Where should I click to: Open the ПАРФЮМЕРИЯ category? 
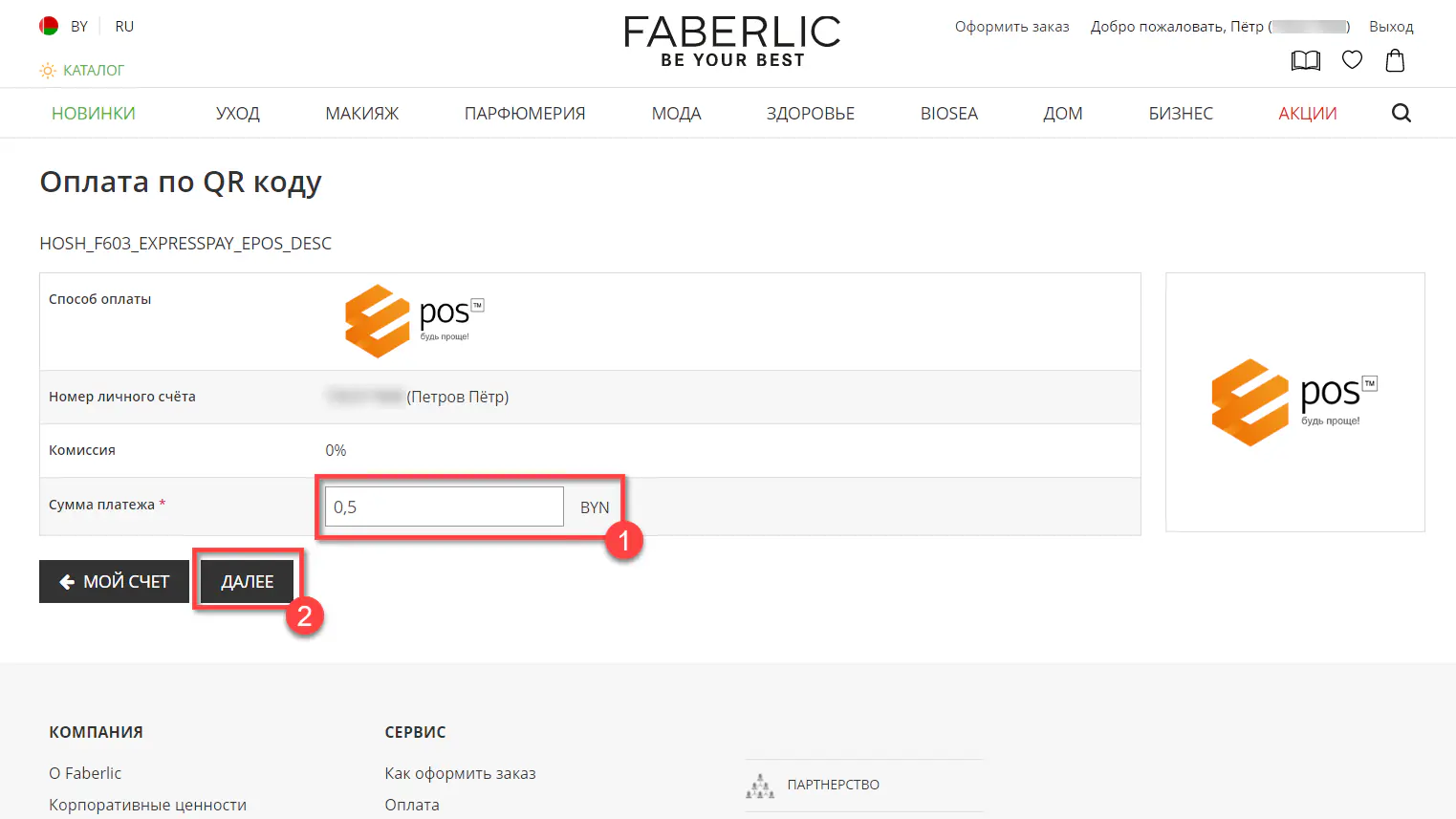pyautogui.click(x=525, y=114)
